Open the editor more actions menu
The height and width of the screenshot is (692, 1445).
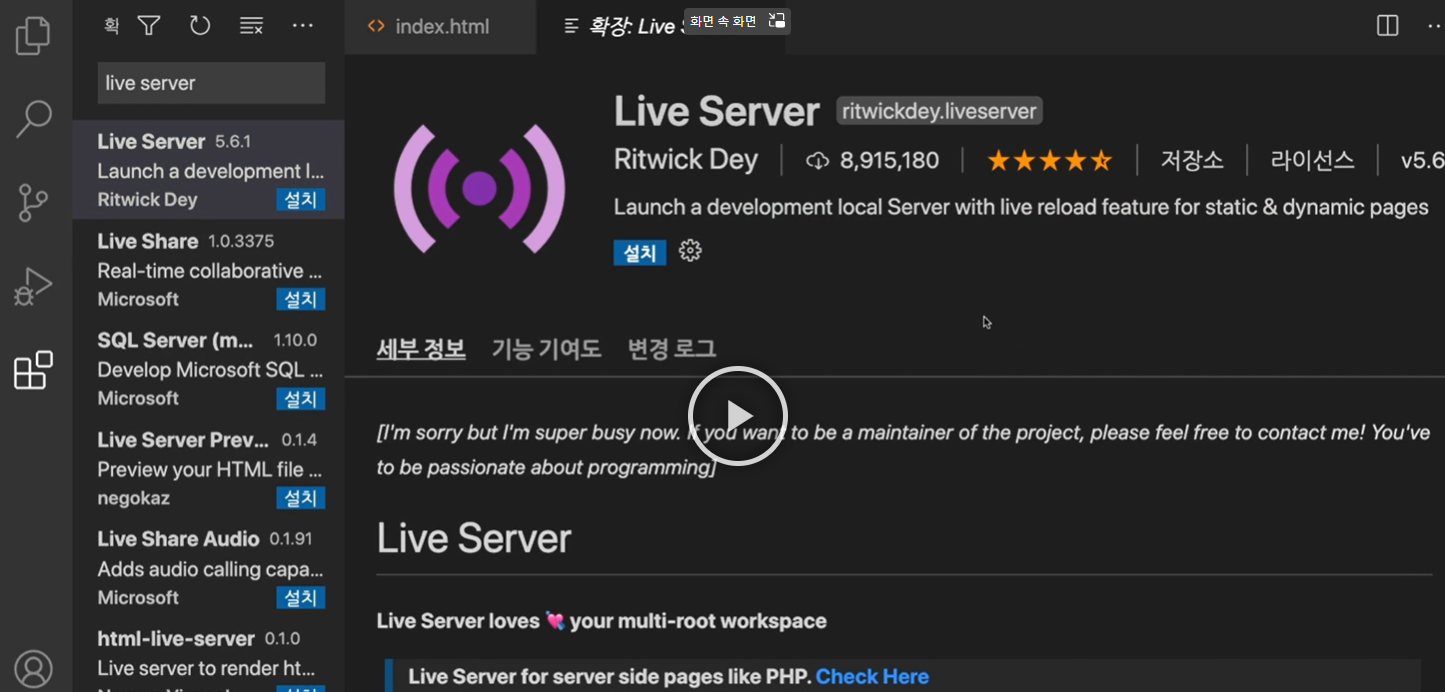click(1434, 26)
